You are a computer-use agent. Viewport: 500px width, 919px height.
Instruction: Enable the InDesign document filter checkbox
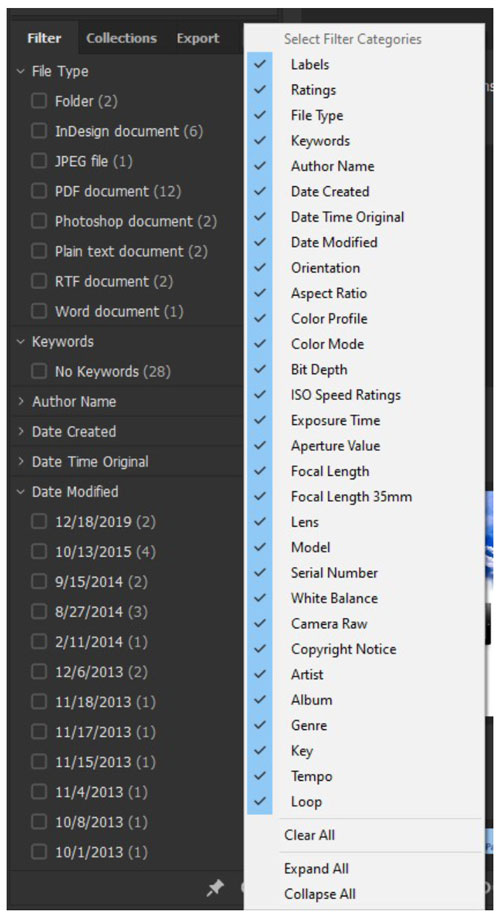tap(39, 131)
